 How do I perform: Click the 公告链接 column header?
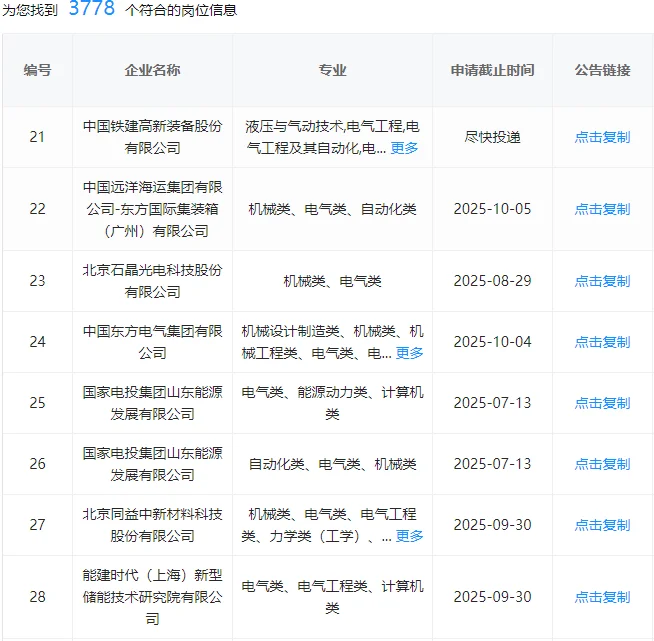coord(602,70)
